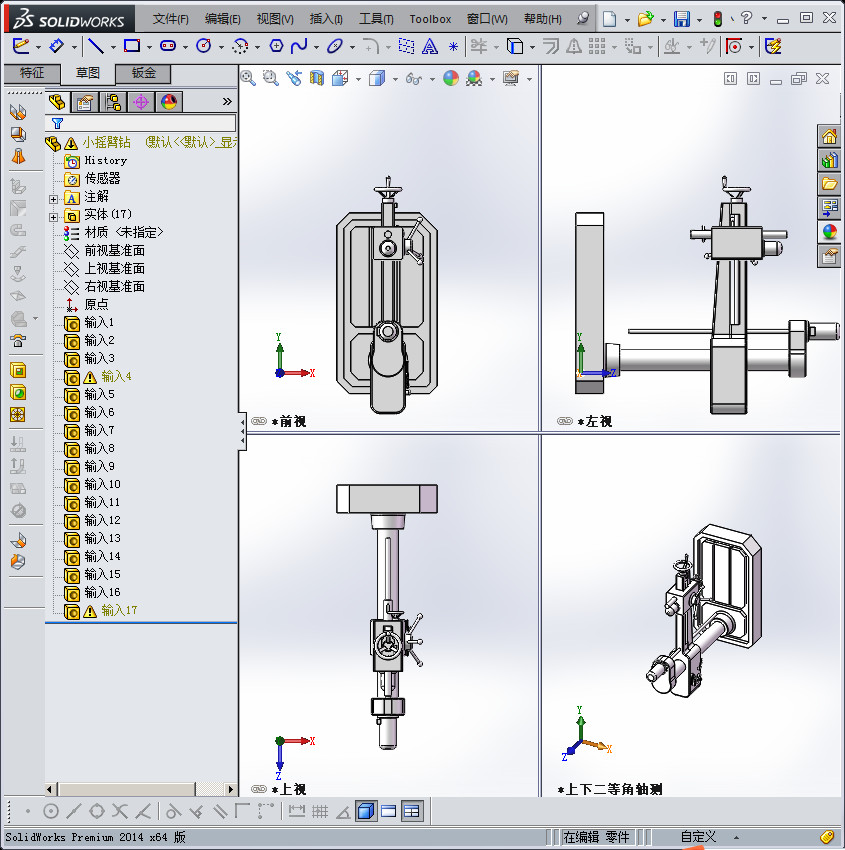Open the ConfigurationManager tab icon
845x850 pixels.
click(x=113, y=102)
